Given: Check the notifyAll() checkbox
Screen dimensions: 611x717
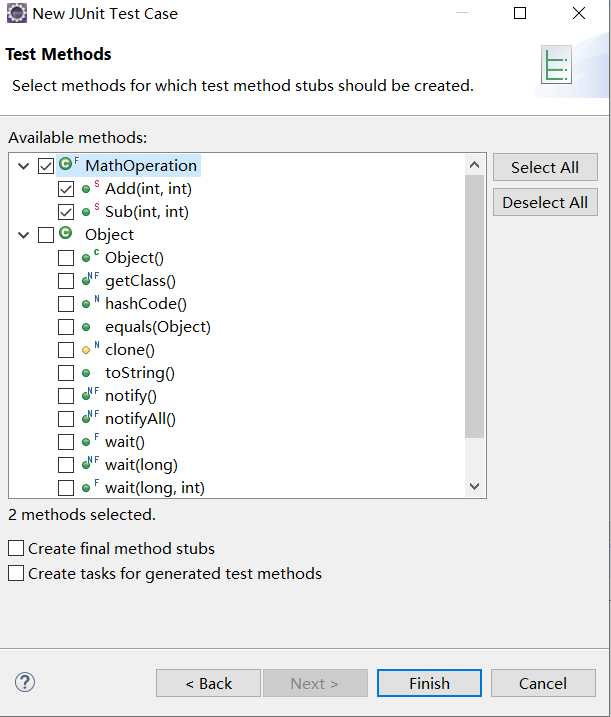Looking at the screenshot, I should [66, 418].
